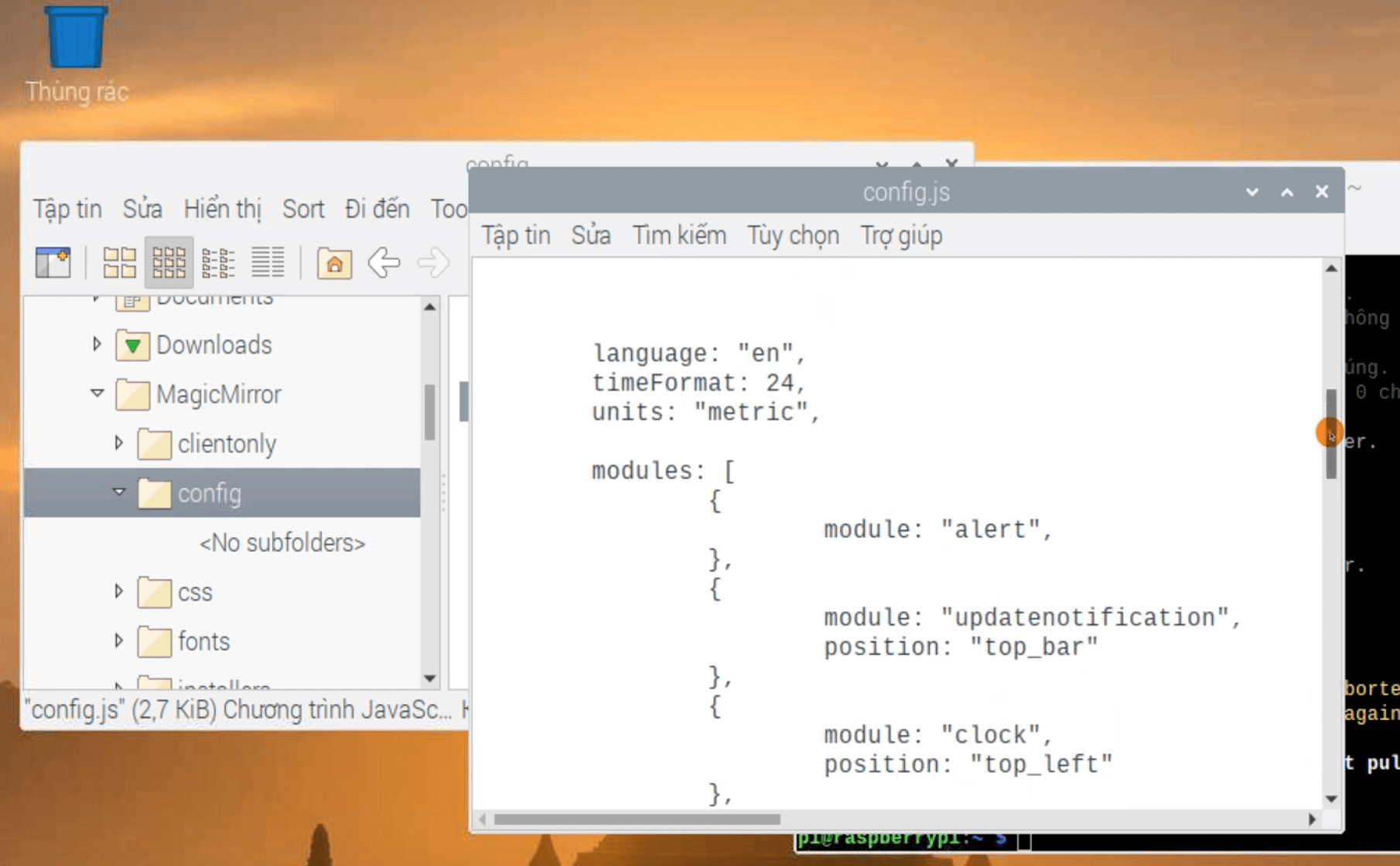Click the editor's horizontal scrollbar thumb
Viewport: 1400px width, 866px height.
click(x=636, y=819)
